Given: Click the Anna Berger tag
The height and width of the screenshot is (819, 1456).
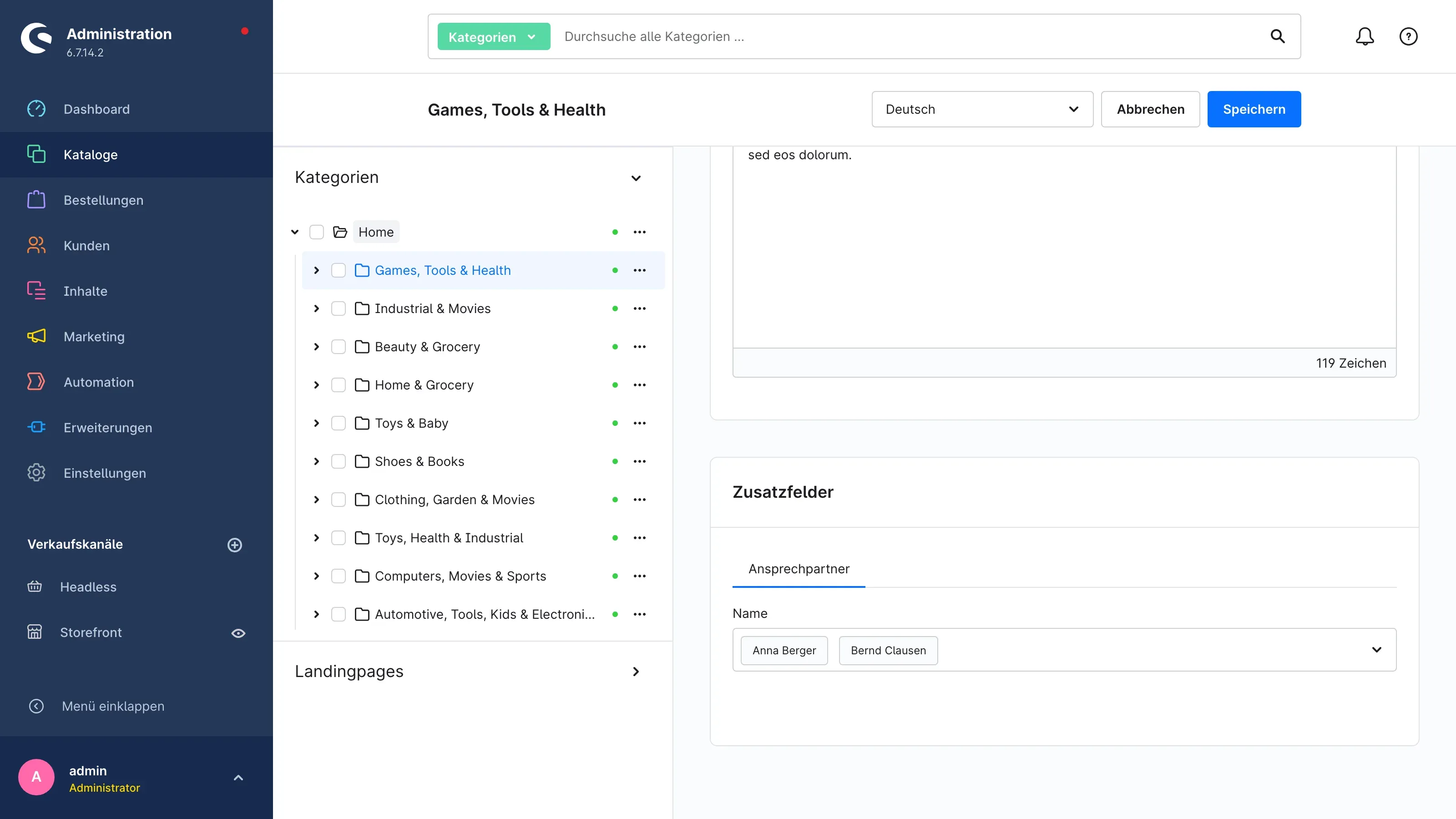Looking at the screenshot, I should tap(784, 651).
